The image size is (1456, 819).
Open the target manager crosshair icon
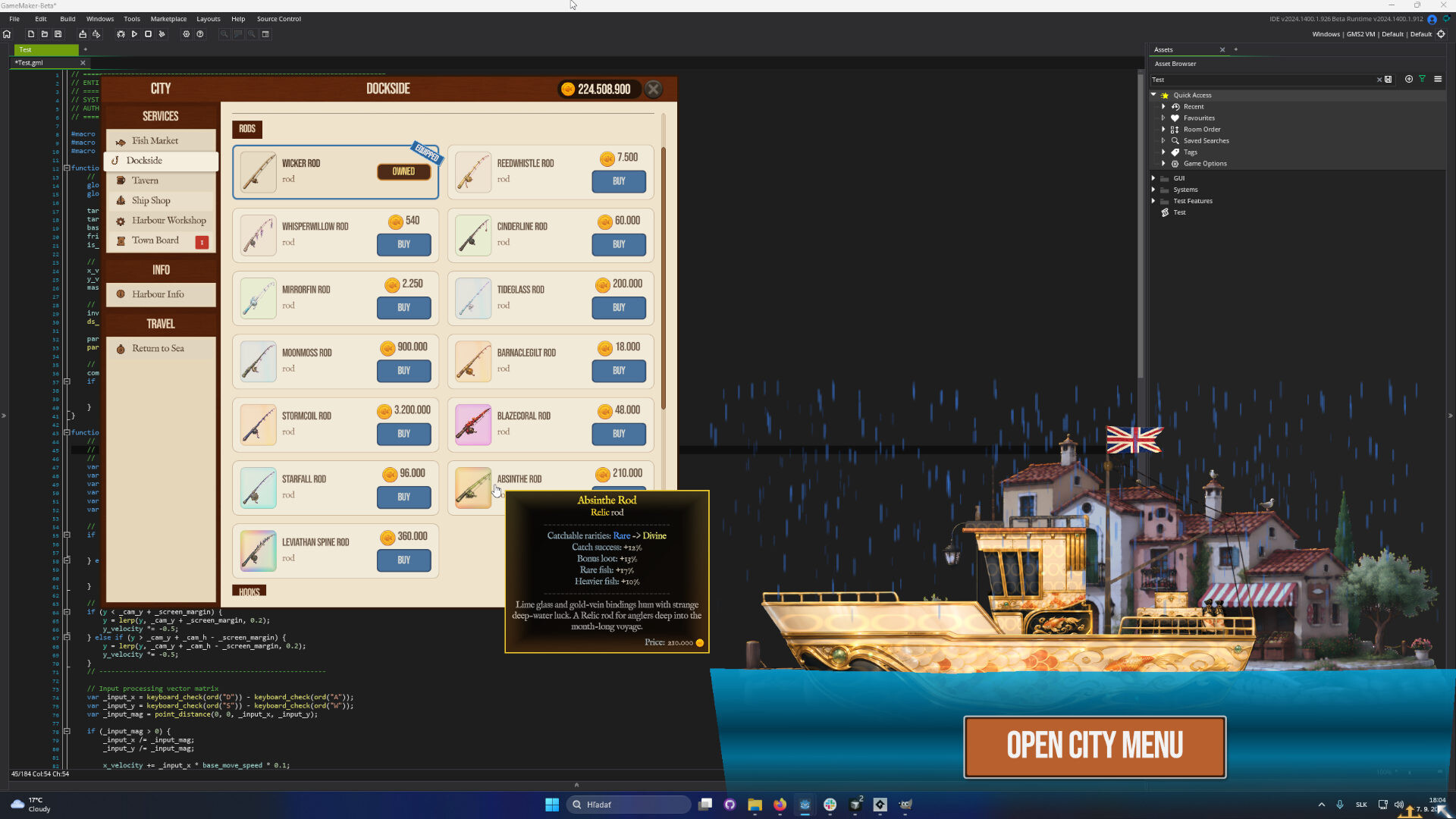(1442, 34)
